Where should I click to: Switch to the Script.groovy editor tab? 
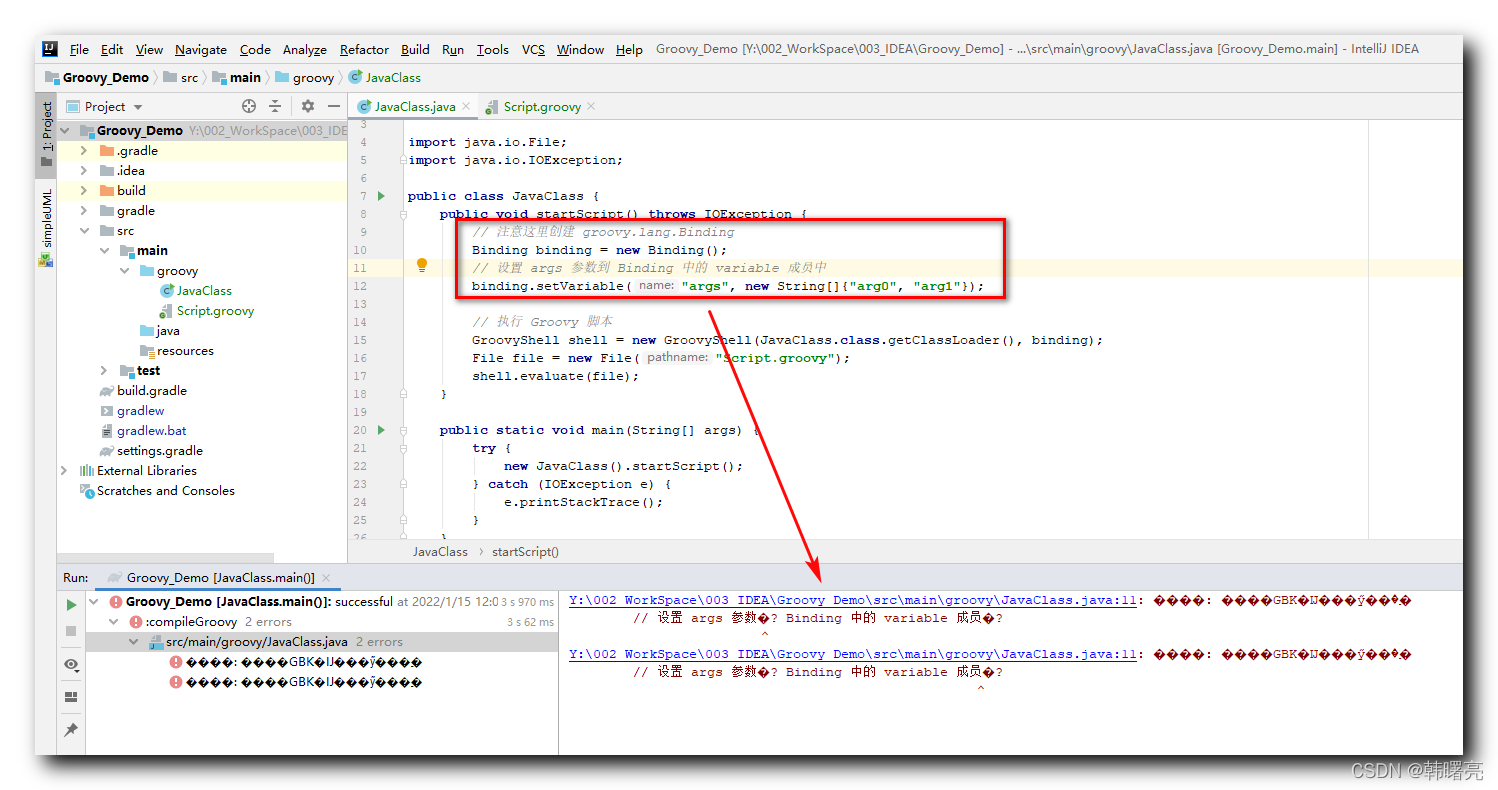pos(541,106)
